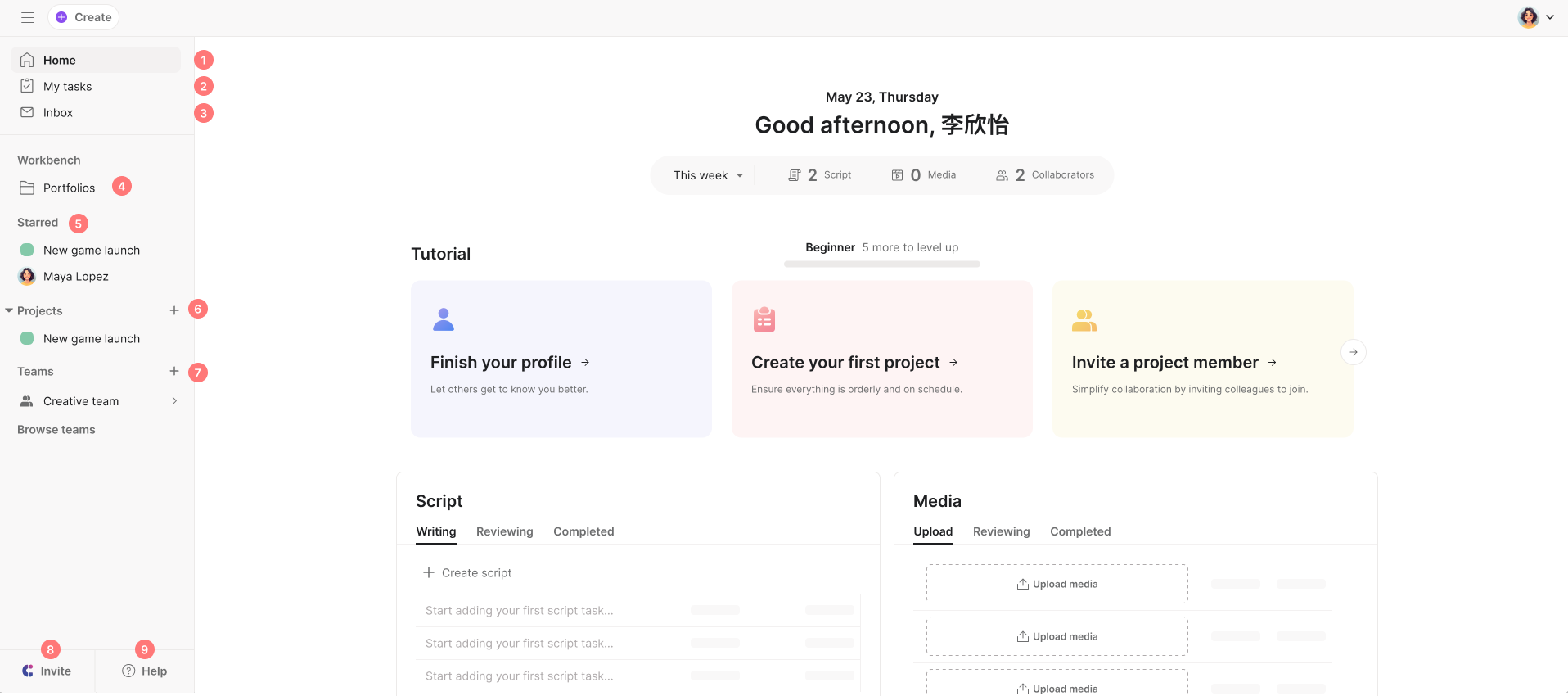The image size is (1568, 696).
Task: Open the My tasks page
Action: [67, 87]
